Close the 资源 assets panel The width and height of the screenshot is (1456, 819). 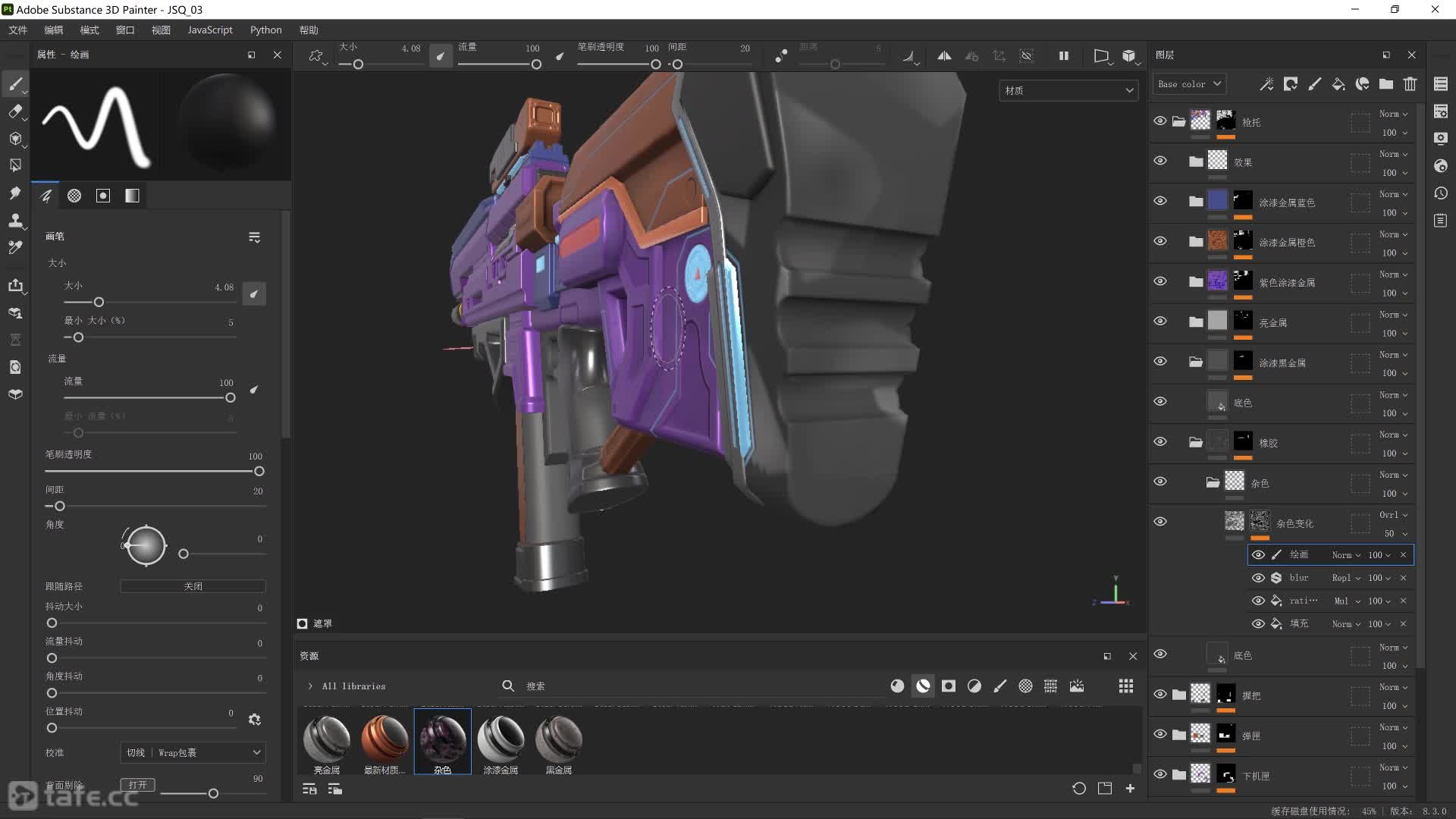pos(1133,656)
